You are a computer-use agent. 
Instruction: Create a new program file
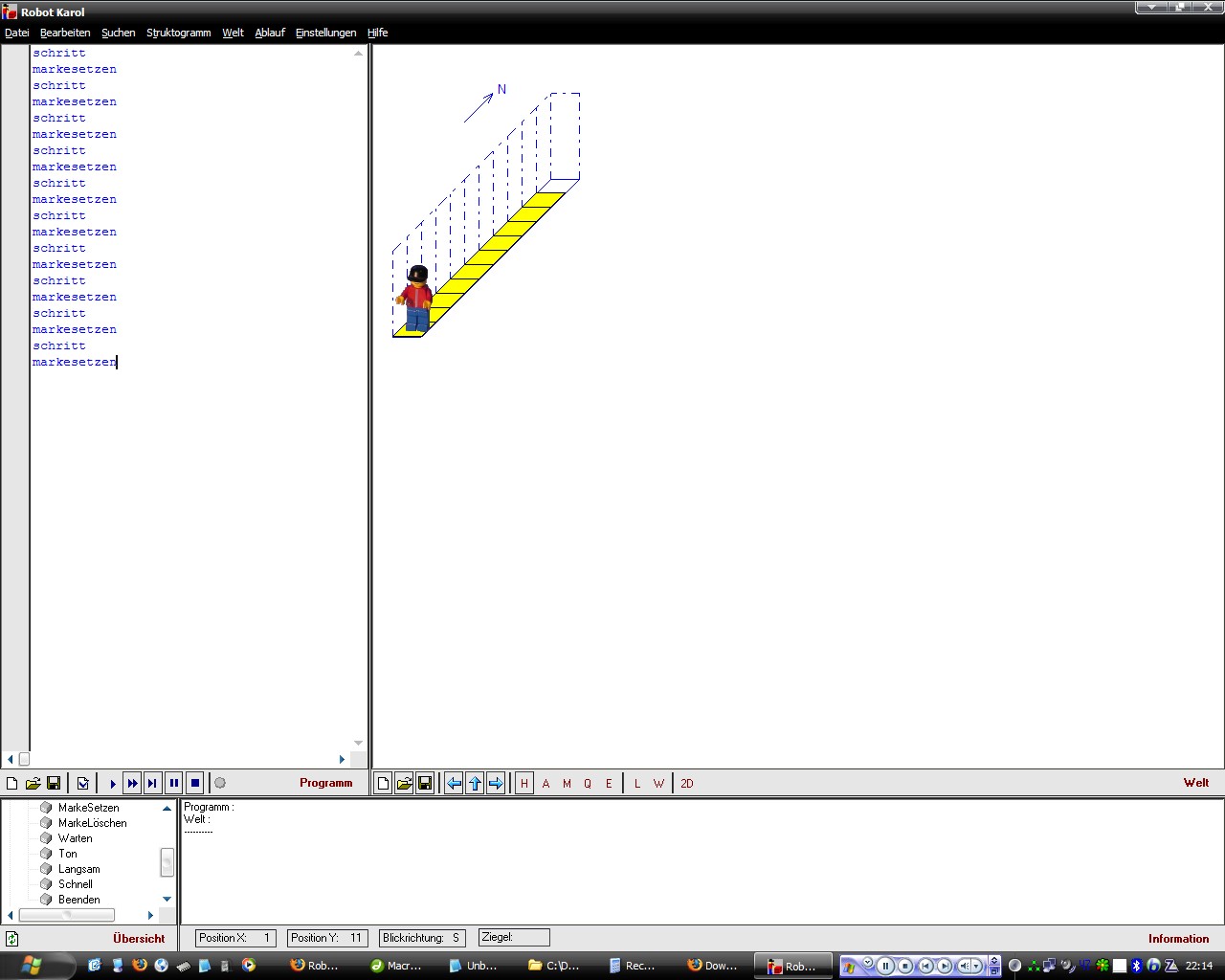click(x=11, y=783)
